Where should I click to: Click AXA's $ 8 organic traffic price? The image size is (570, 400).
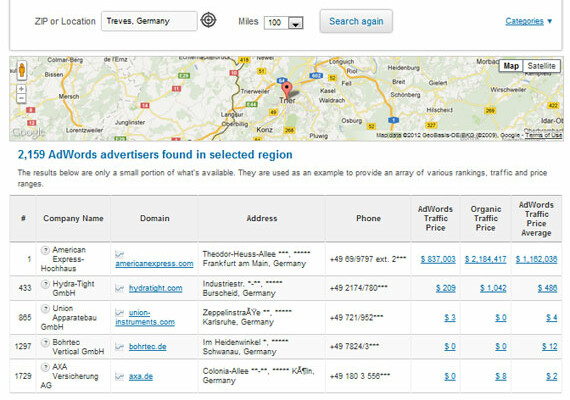pos(501,376)
